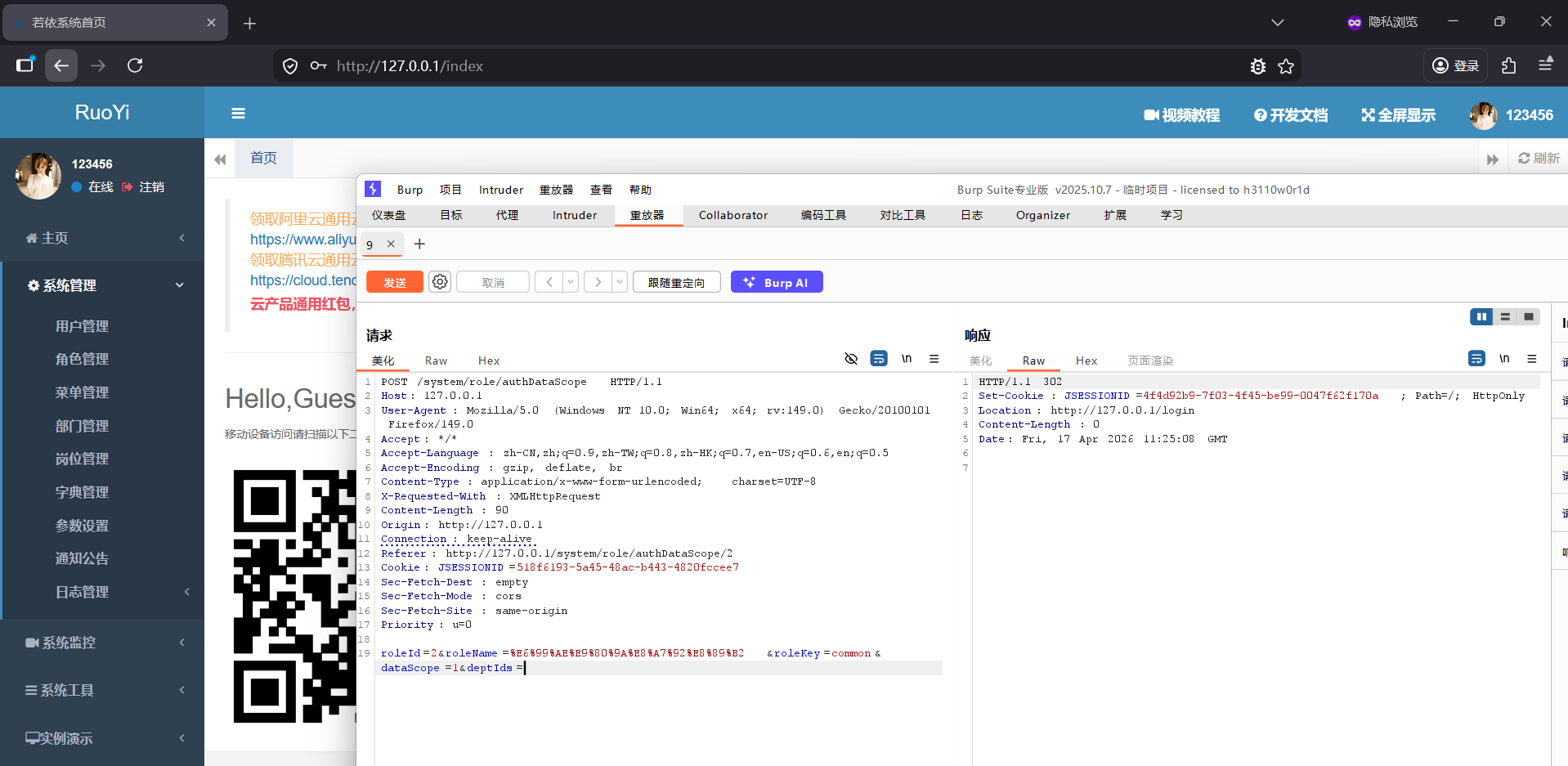Go to next request in Repeater history
Screen dimensions: 1568x766
598,282
